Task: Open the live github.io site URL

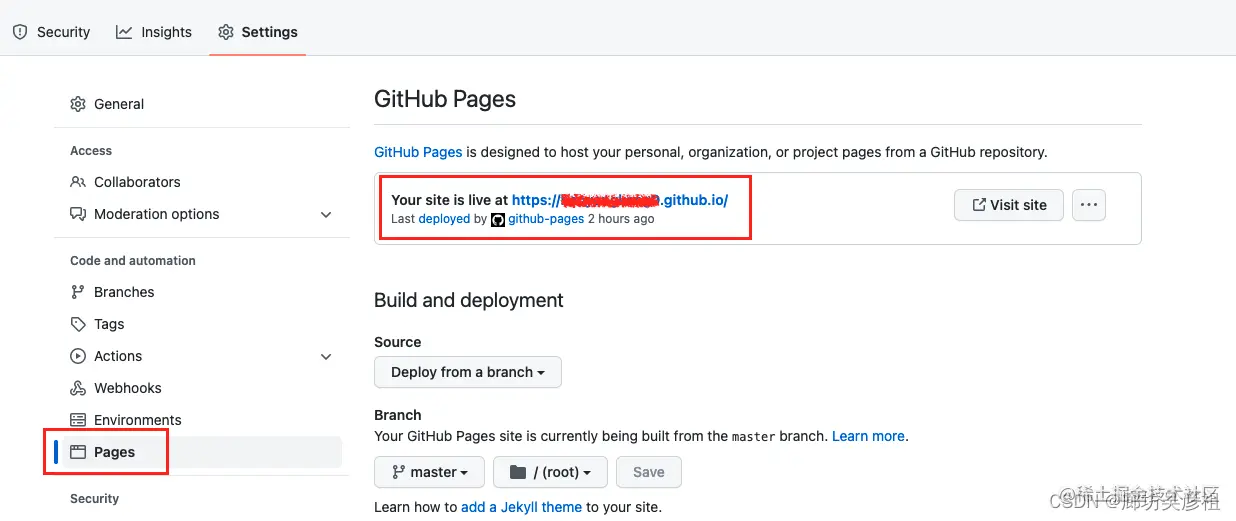Action: click(x=620, y=200)
